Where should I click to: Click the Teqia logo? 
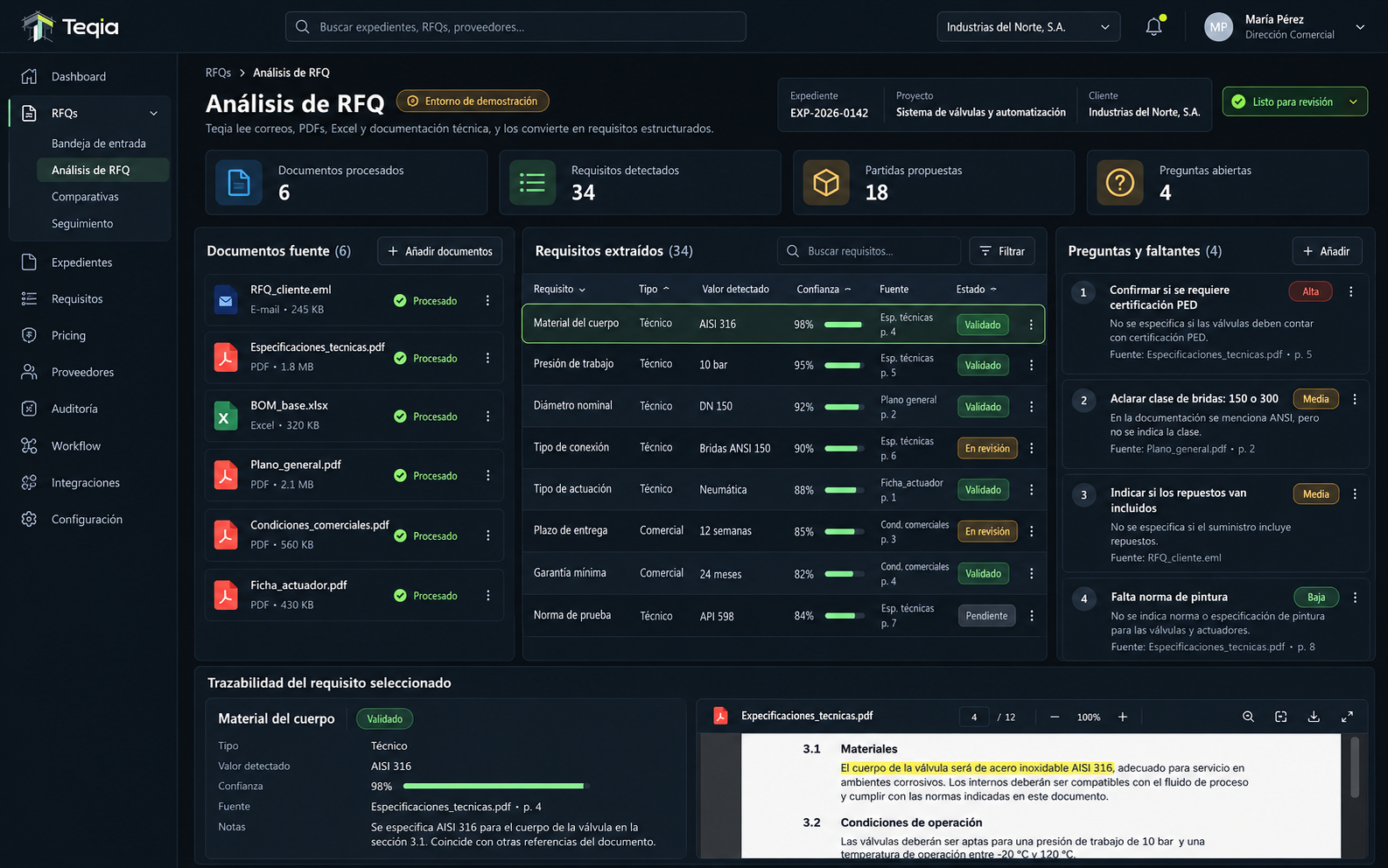pyautogui.click(x=71, y=27)
